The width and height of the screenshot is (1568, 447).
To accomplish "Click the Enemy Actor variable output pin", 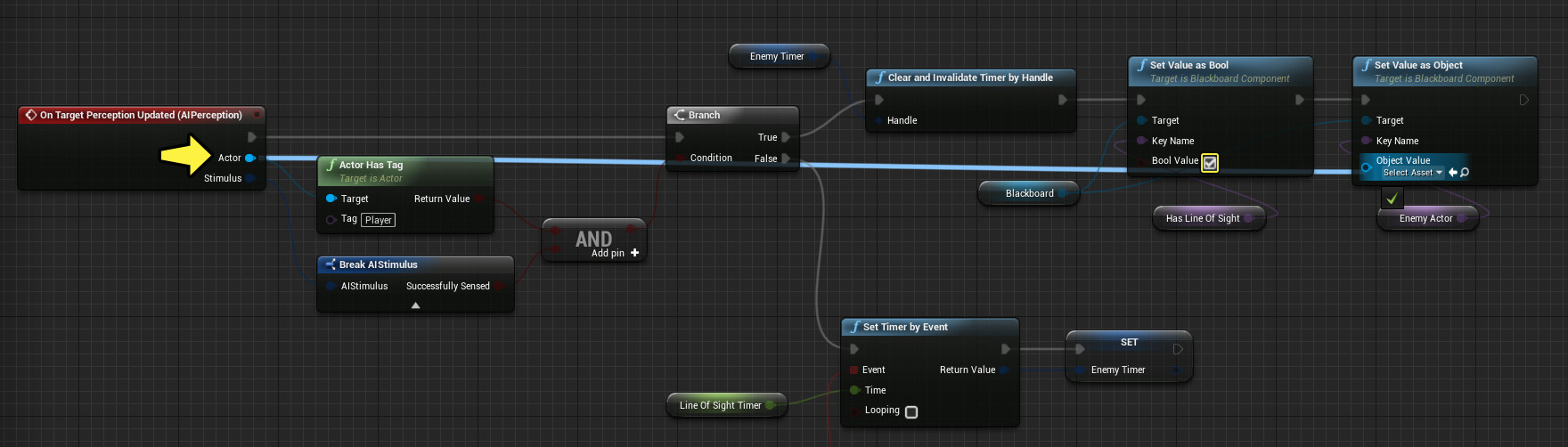I will (1462, 218).
